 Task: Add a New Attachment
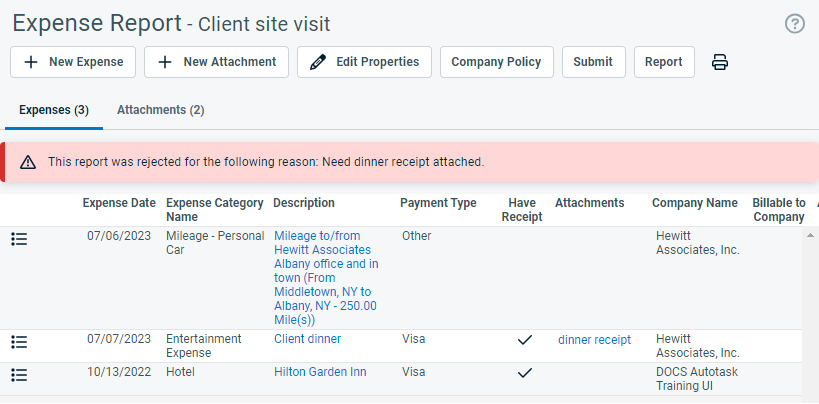[x=216, y=62]
